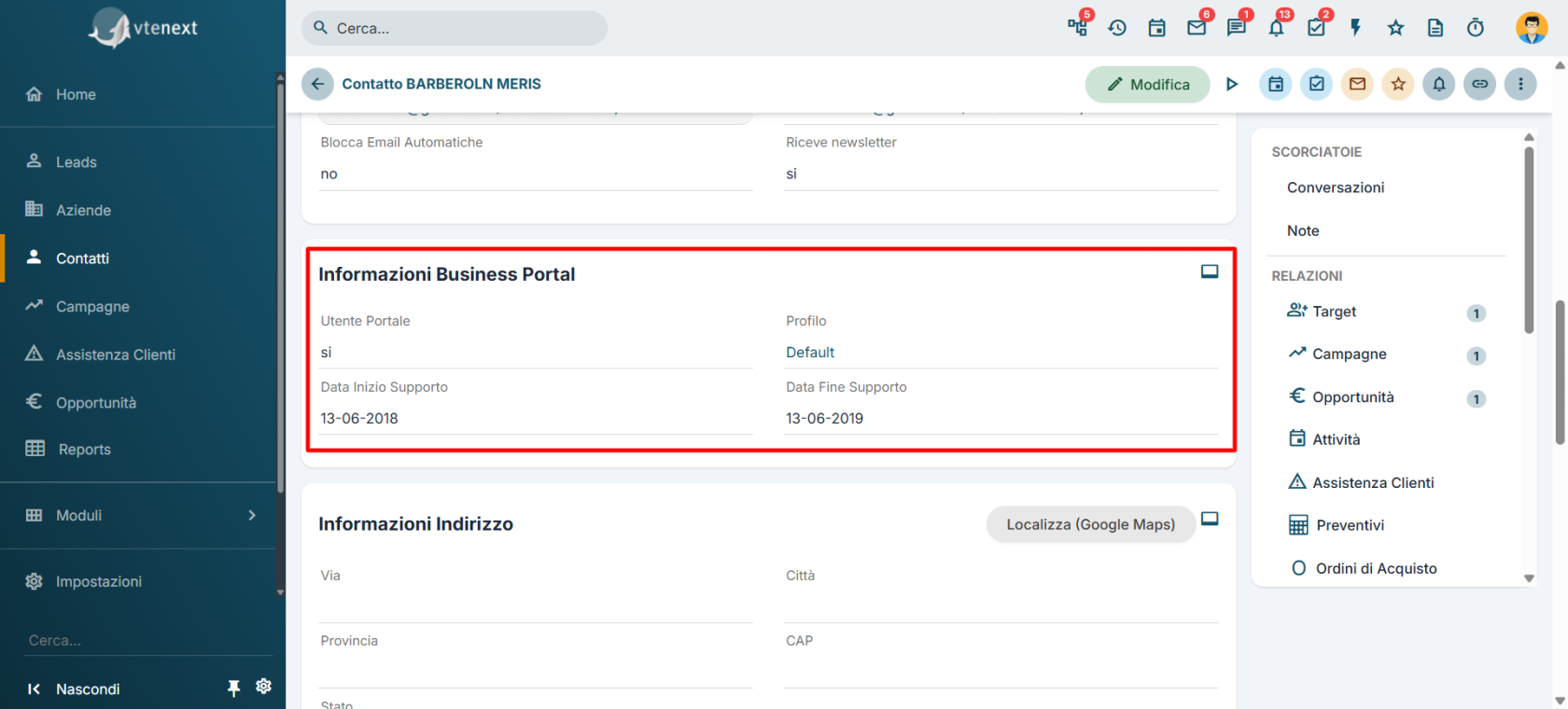Open messages envelope icon with badge
Viewport: 1568px width, 709px height.
(x=1197, y=28)
